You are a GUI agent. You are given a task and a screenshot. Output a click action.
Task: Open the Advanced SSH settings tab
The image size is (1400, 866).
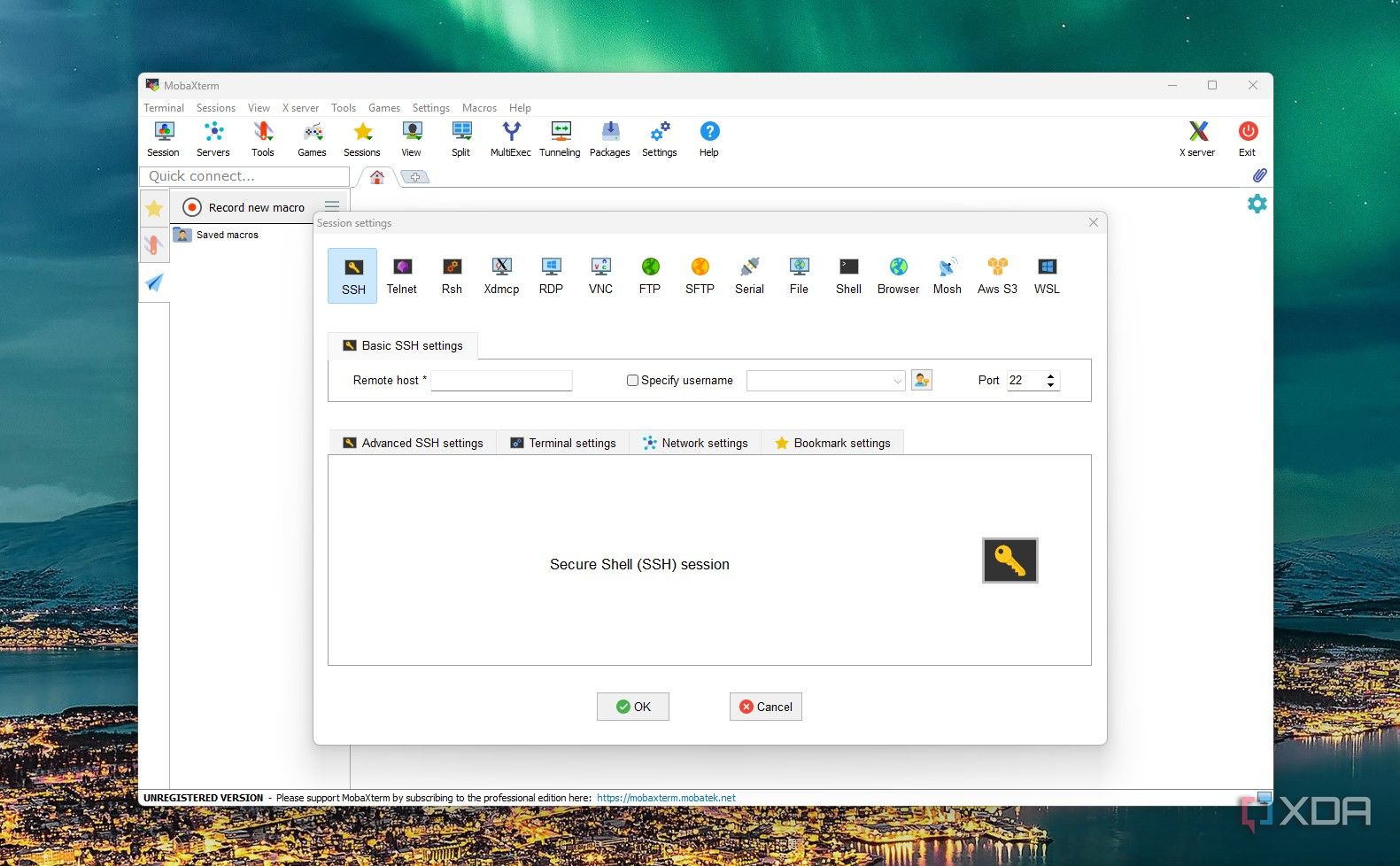click(x=413, y=443)
